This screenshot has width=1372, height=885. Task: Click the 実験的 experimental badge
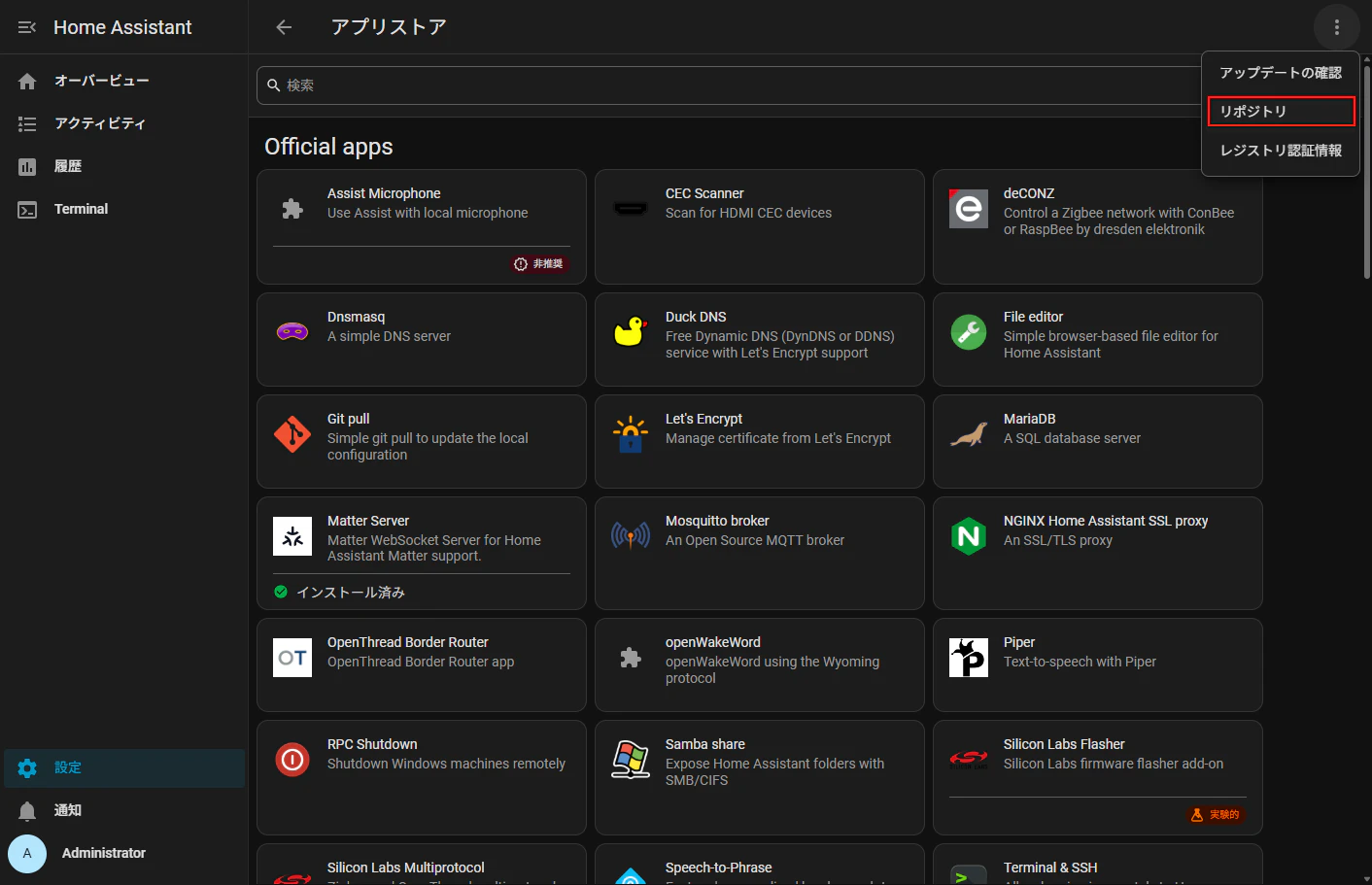[1217, 815]
